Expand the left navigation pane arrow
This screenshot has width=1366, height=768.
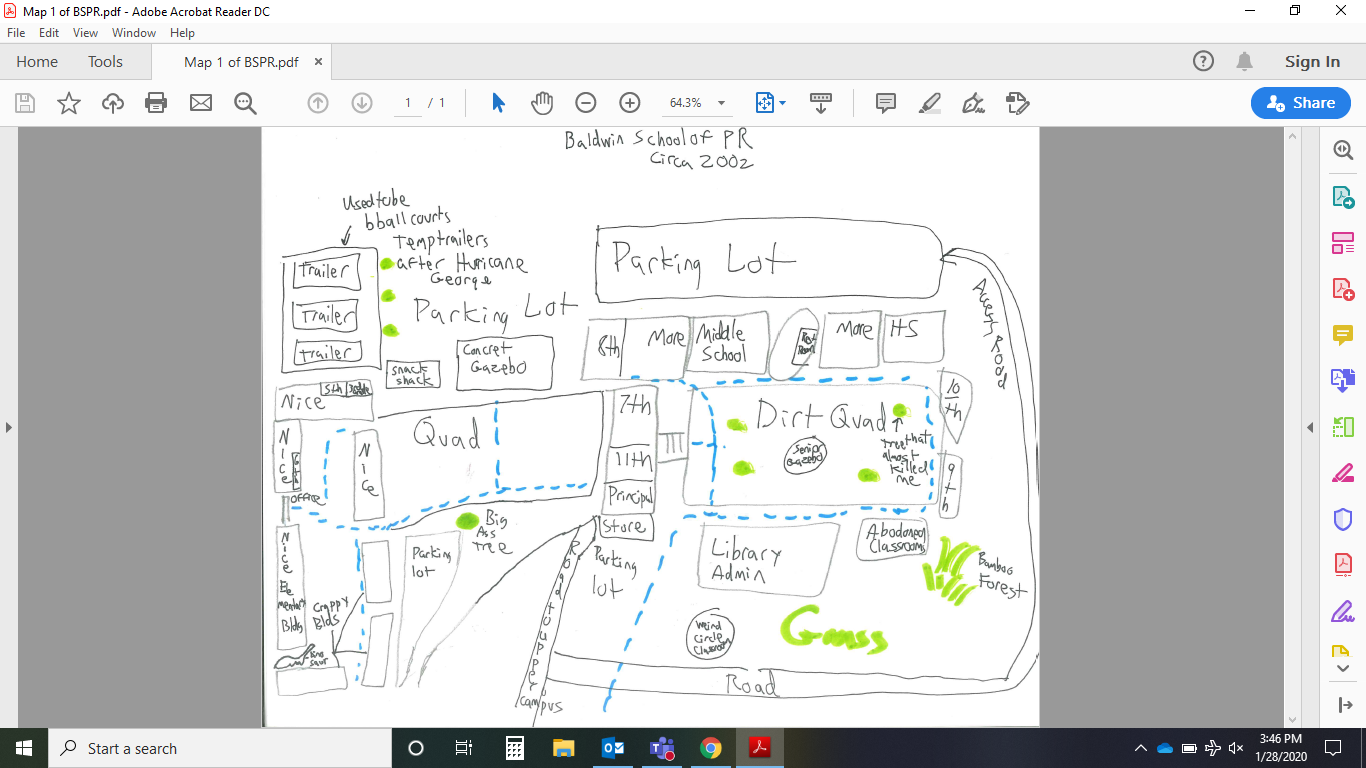(9, 427)
